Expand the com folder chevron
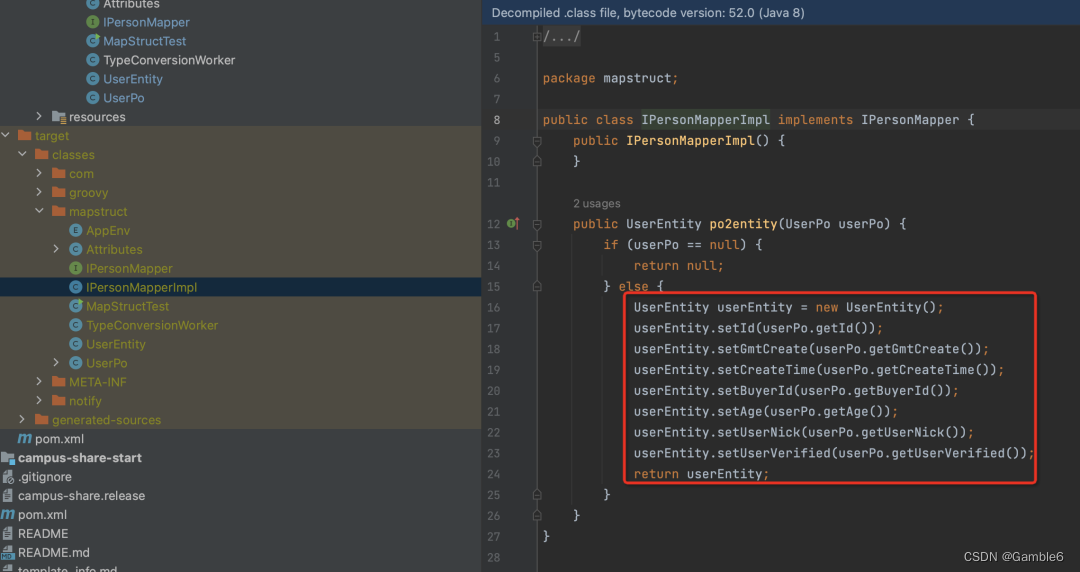1080x572 pixels. click(x=39, y=174)
